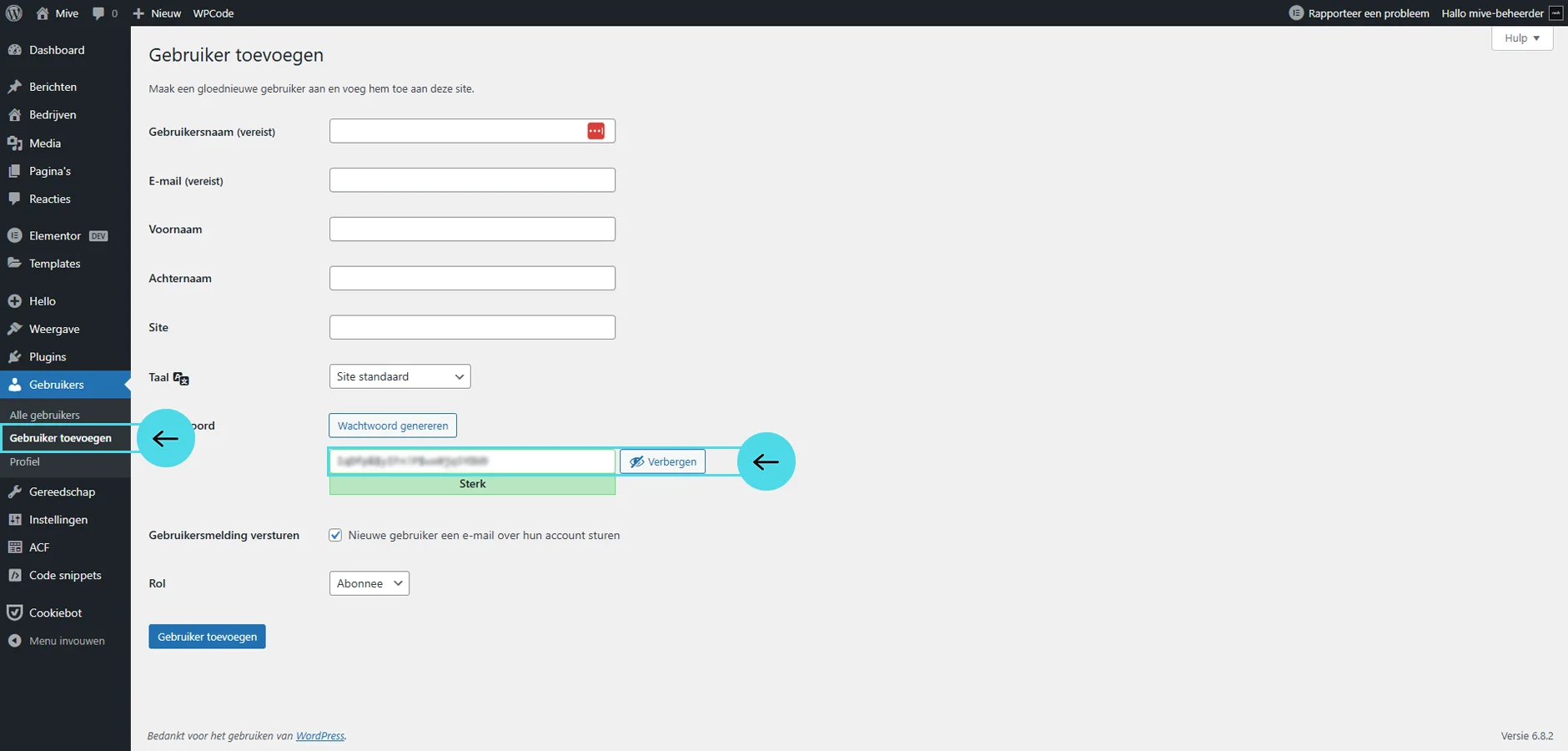Screen dimensions: 1568x751
Task: Open Alle gebruikers submenu item
Action: pos(45,415)
